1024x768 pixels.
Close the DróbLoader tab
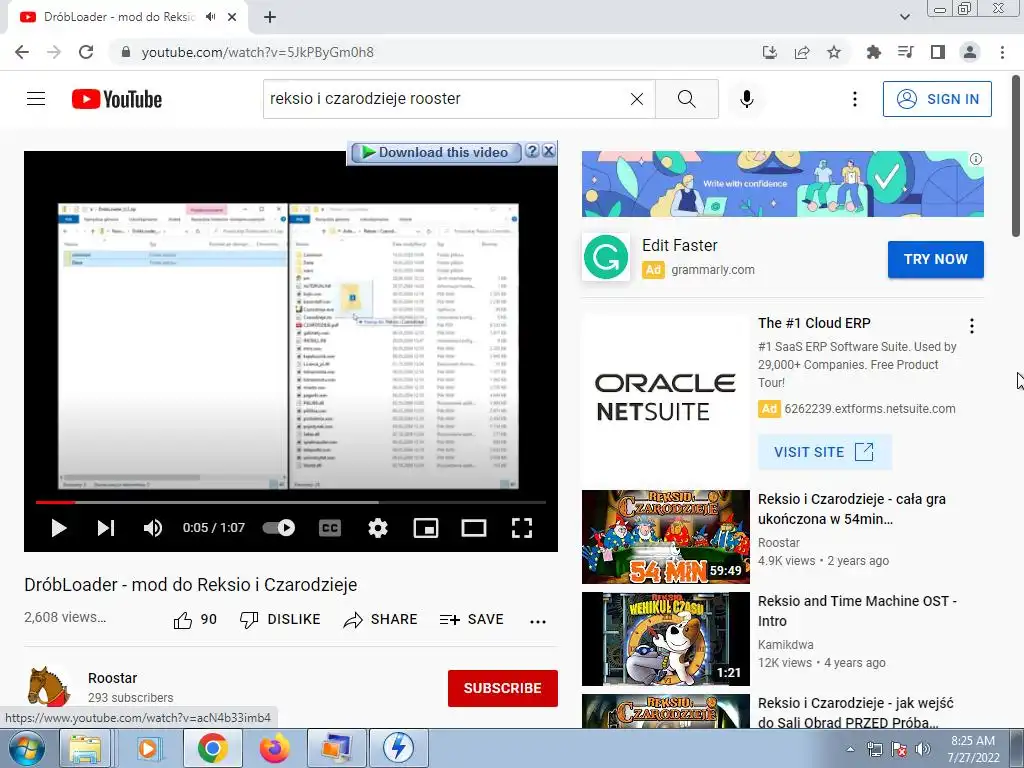click(x=232, y=17)
